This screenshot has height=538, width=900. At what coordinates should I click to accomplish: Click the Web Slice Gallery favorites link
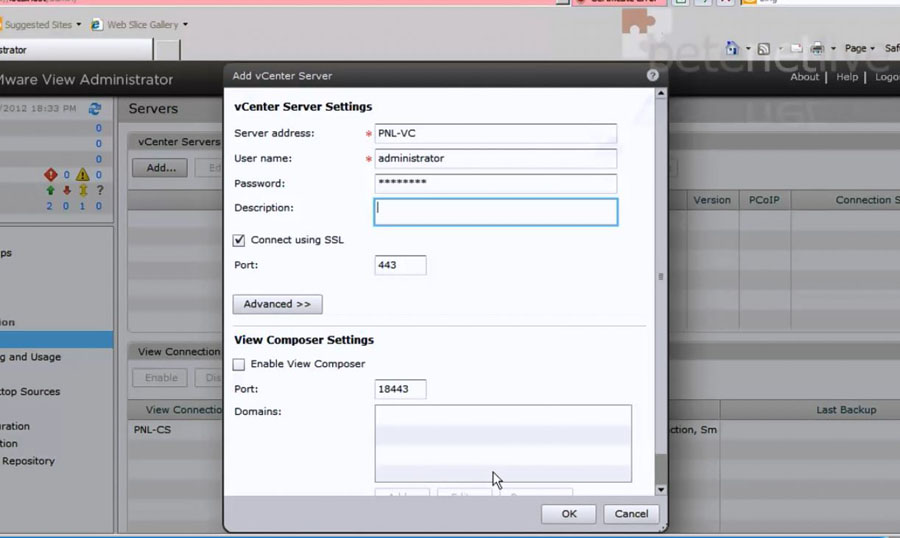pos(143,25)
